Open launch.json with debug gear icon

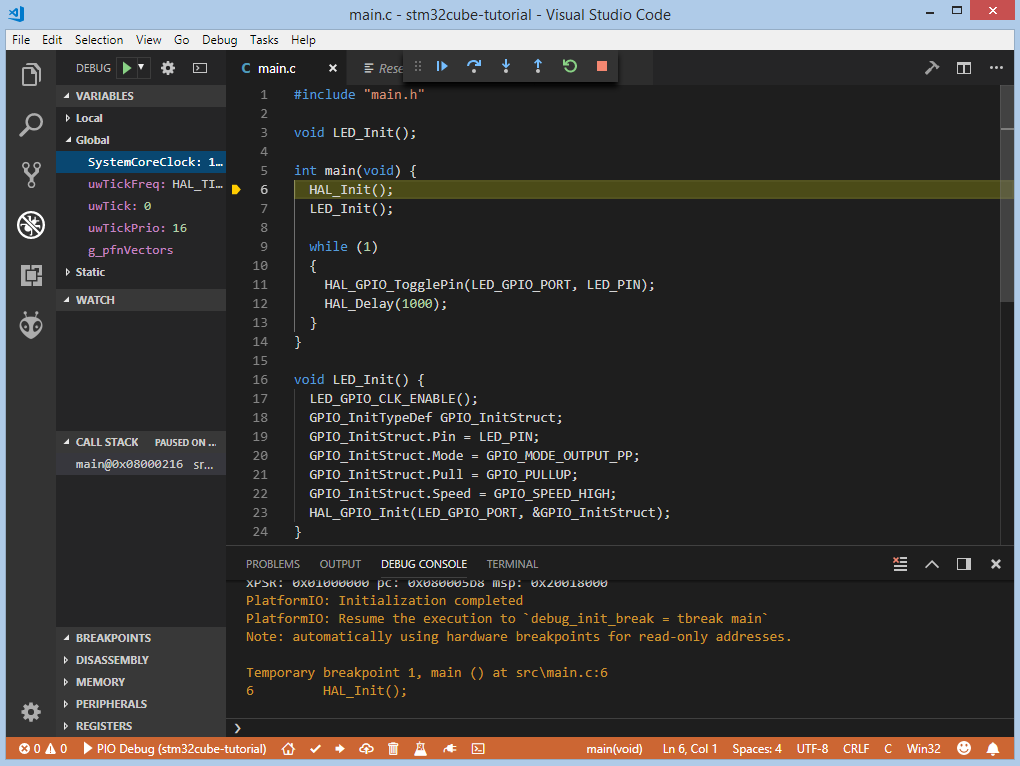click(x=168, y=68)
